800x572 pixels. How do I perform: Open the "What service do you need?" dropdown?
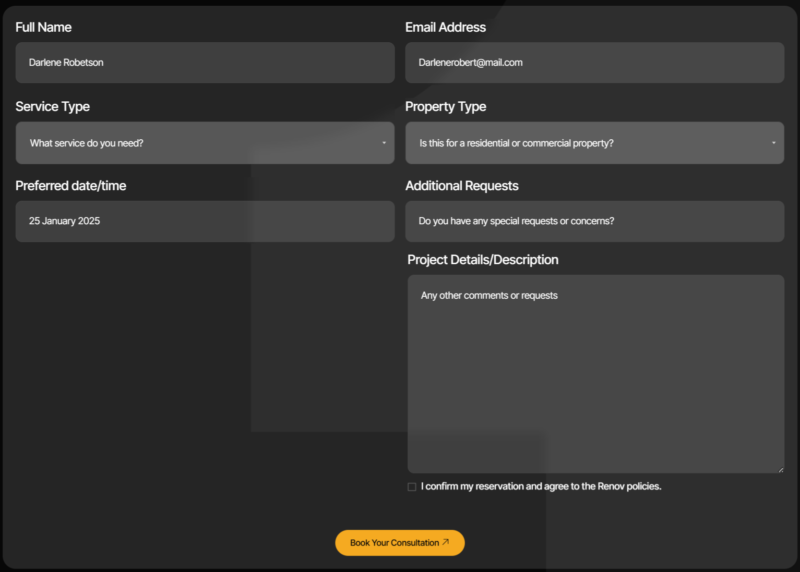point(205,143)
